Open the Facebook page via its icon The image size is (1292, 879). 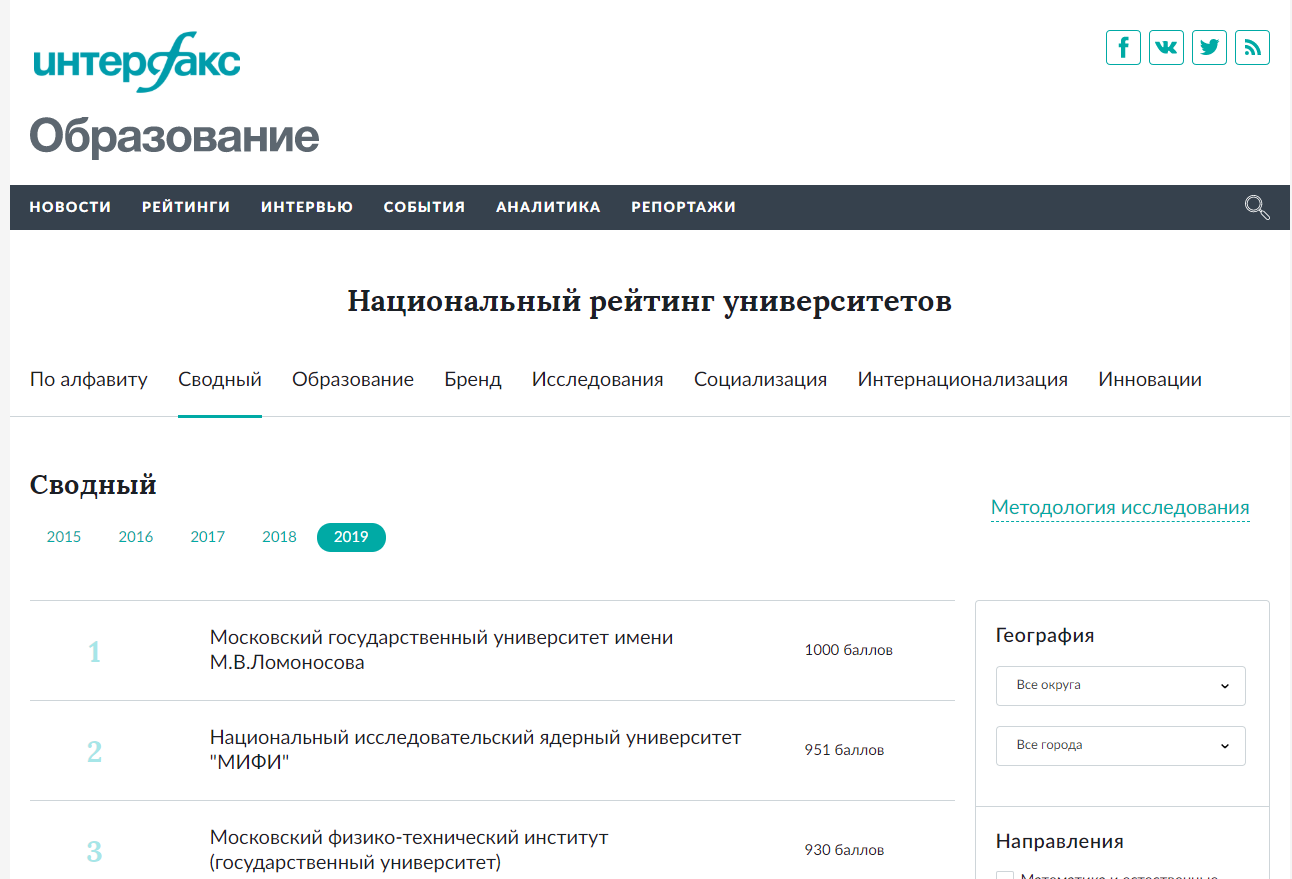(x=1122, y=47)
